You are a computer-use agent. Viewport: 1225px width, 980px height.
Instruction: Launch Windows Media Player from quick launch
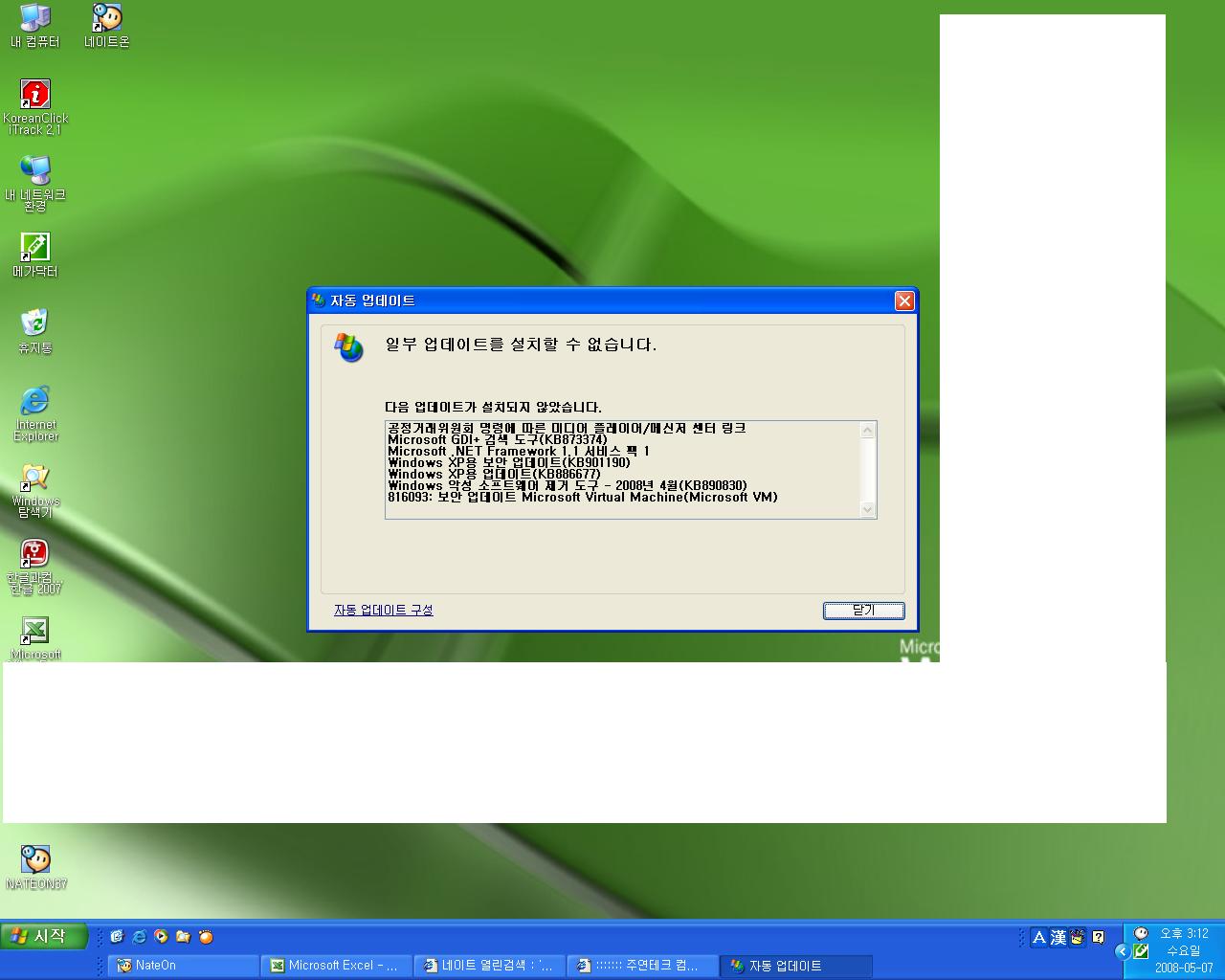point(161,937)
